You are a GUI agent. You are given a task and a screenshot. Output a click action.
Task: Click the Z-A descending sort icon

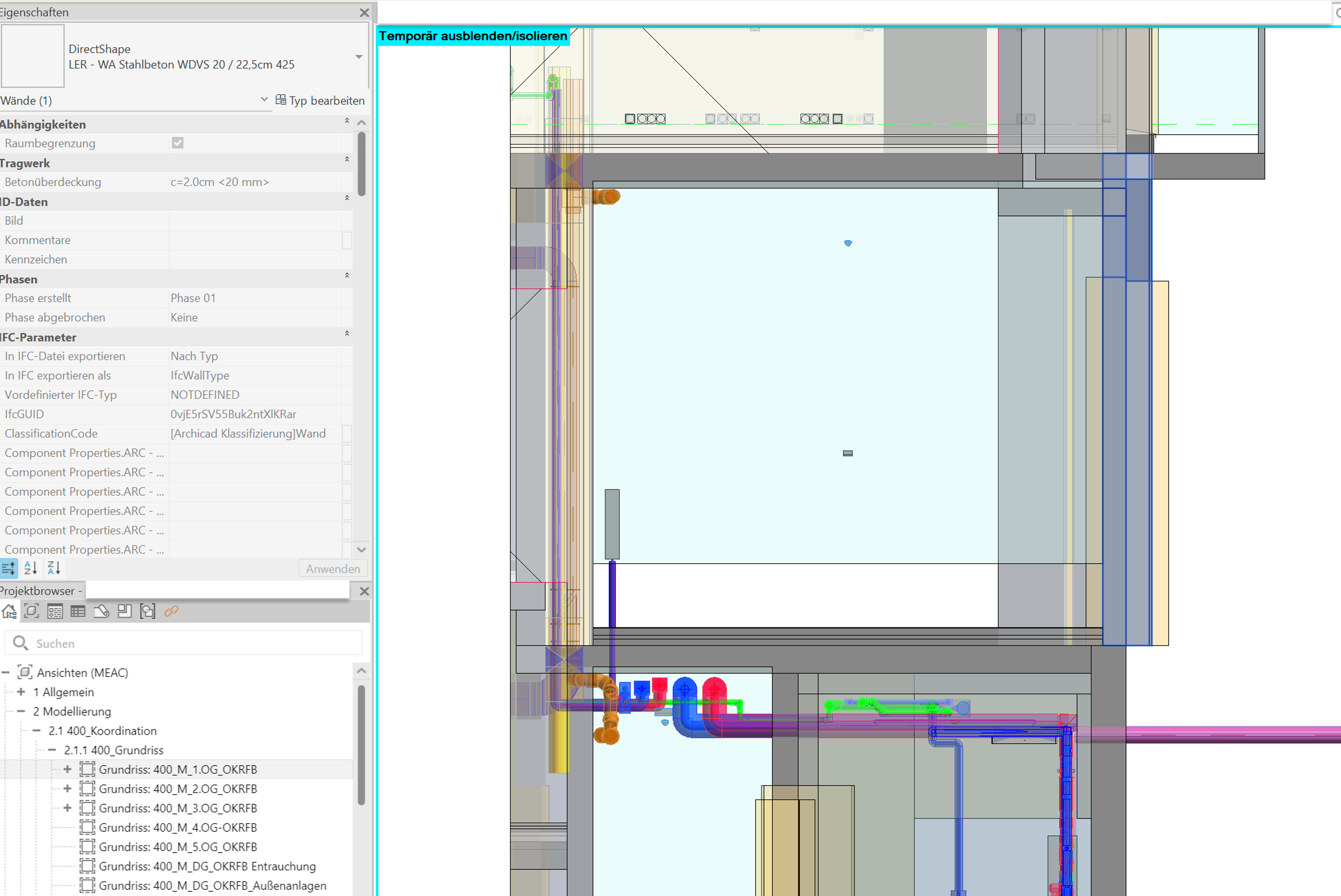(54, 568)
